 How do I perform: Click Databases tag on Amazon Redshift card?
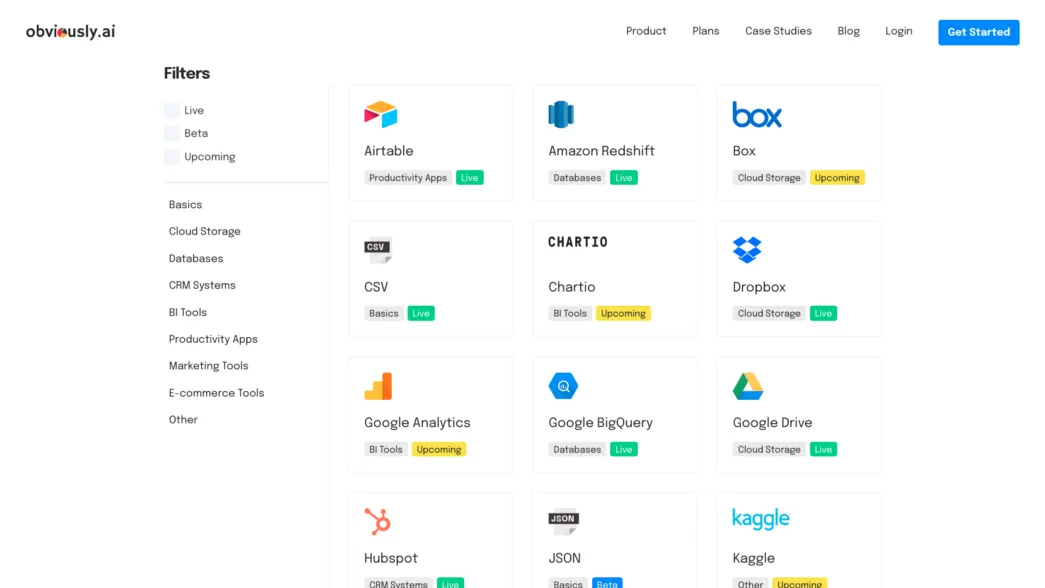pyautogui.click(x=577, y=178)
